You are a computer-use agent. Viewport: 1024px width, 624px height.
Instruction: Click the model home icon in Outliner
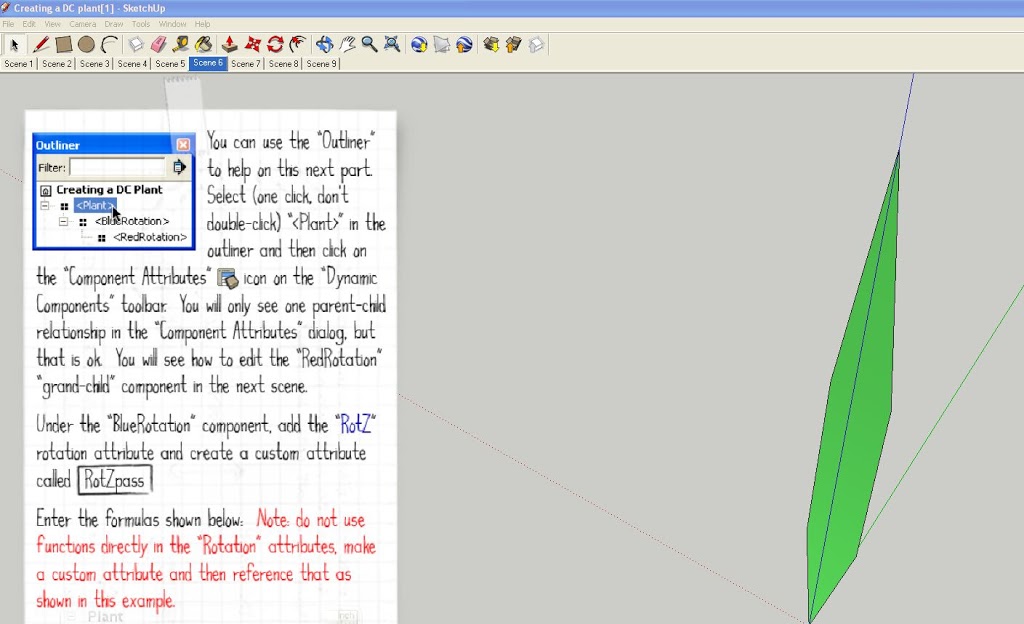tap(46, 191)
